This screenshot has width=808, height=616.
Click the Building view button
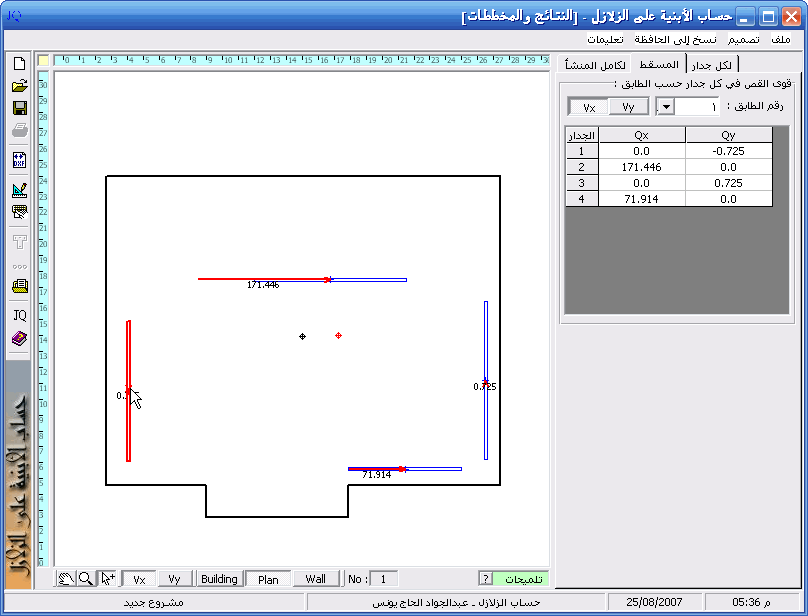[x=219, y=579]
